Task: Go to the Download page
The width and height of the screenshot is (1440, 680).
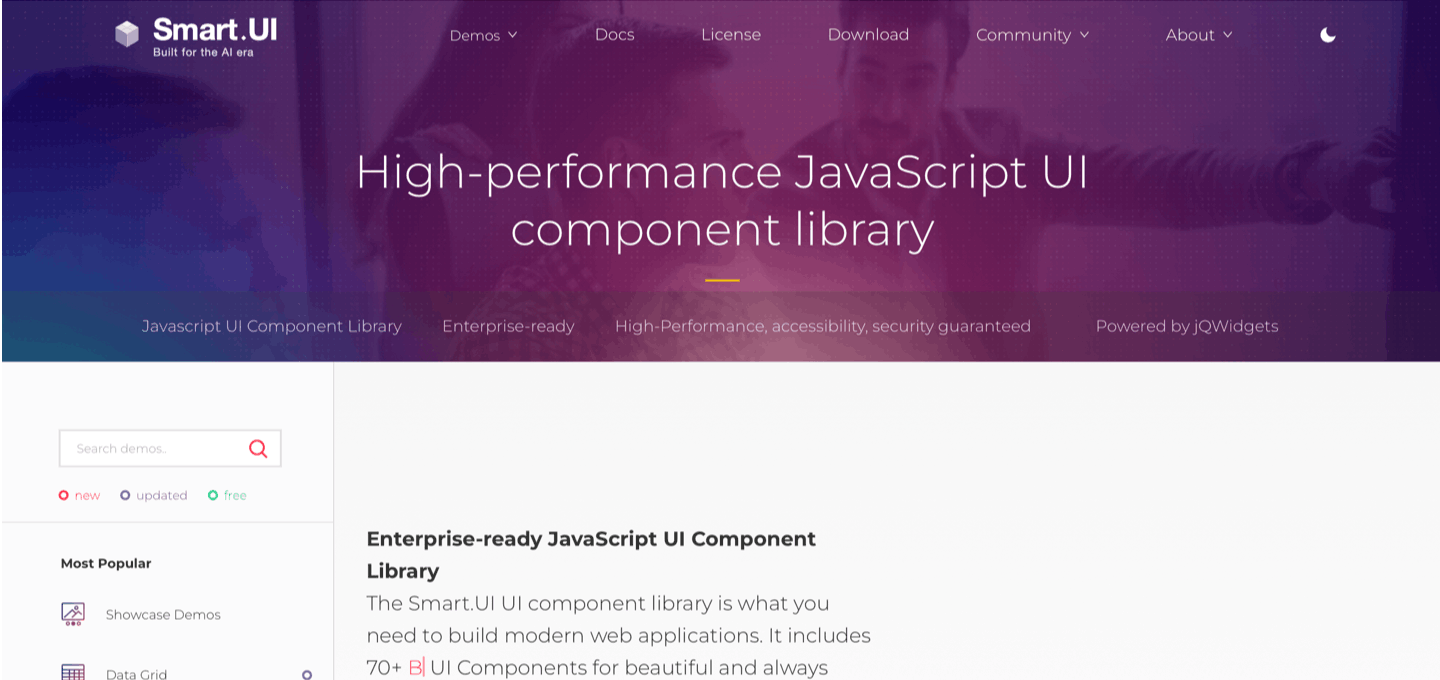Action: point(868,34)
